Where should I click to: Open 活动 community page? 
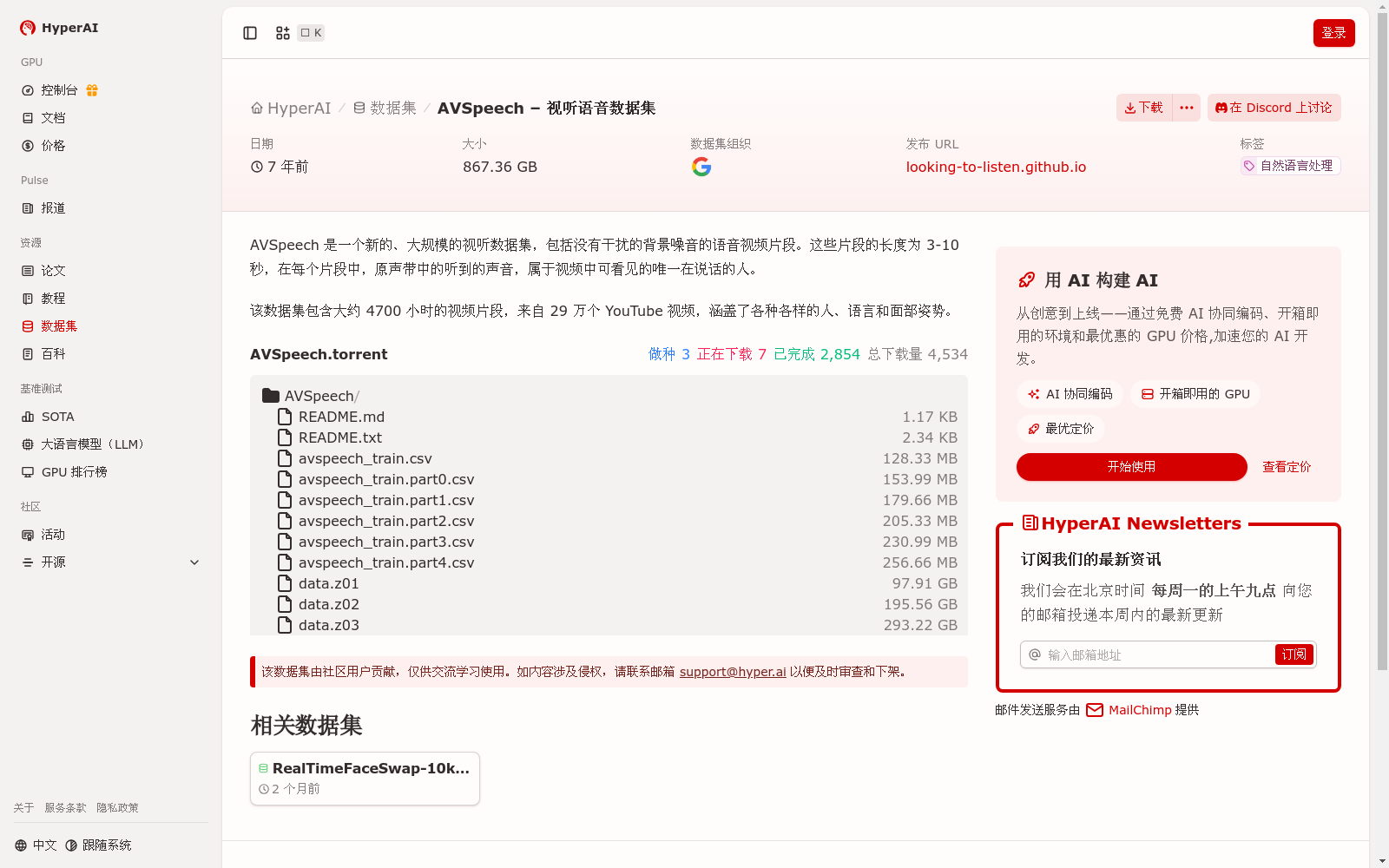[43, 535]
